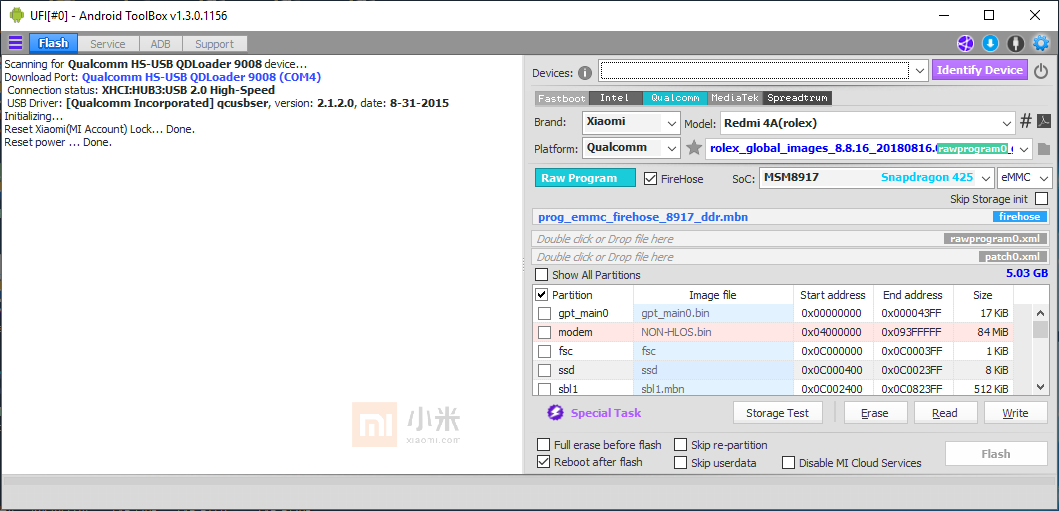Screen dimensions: 1059x511
Task: Click the Android icon in title bar
Action: click(x=16, y=15)
